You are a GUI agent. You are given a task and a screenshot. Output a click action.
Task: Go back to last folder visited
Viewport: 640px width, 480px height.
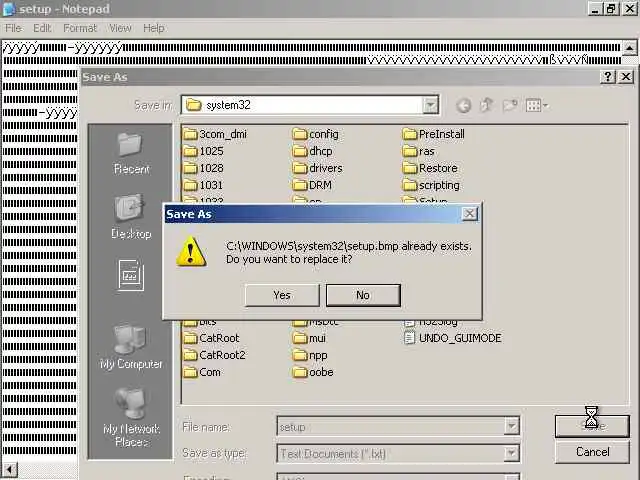coord(463,106)
